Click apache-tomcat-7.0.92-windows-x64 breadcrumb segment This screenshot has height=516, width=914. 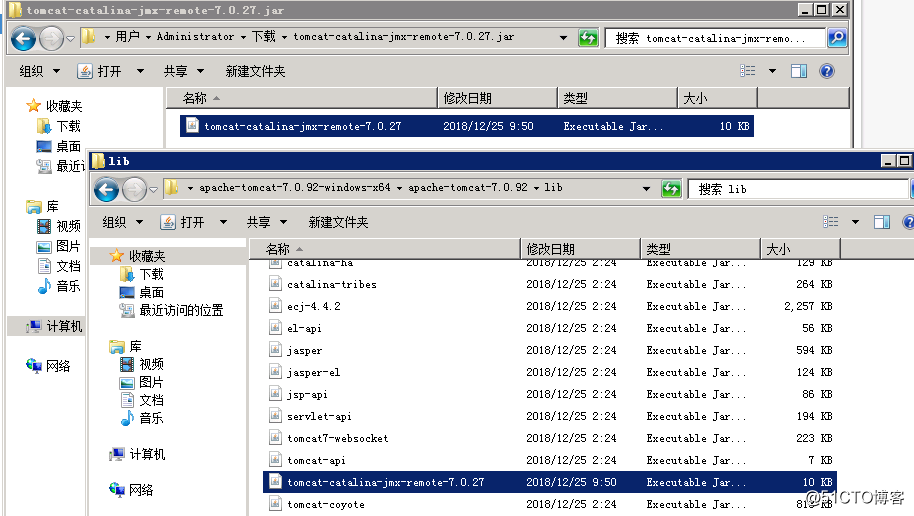[x=295, y=188]
